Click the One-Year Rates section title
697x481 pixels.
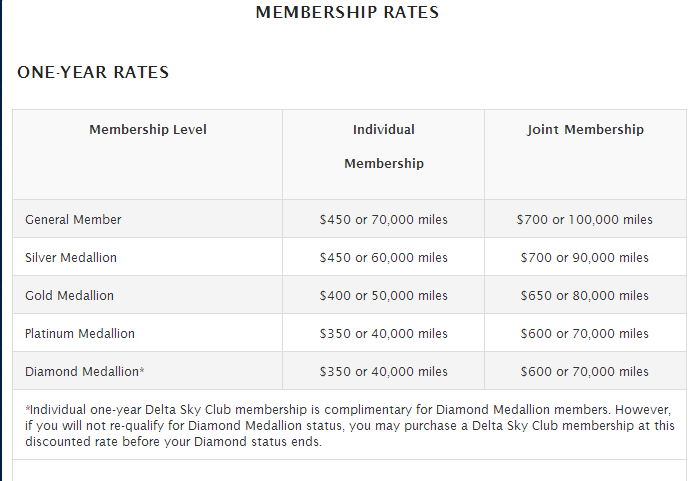(93, 72)
